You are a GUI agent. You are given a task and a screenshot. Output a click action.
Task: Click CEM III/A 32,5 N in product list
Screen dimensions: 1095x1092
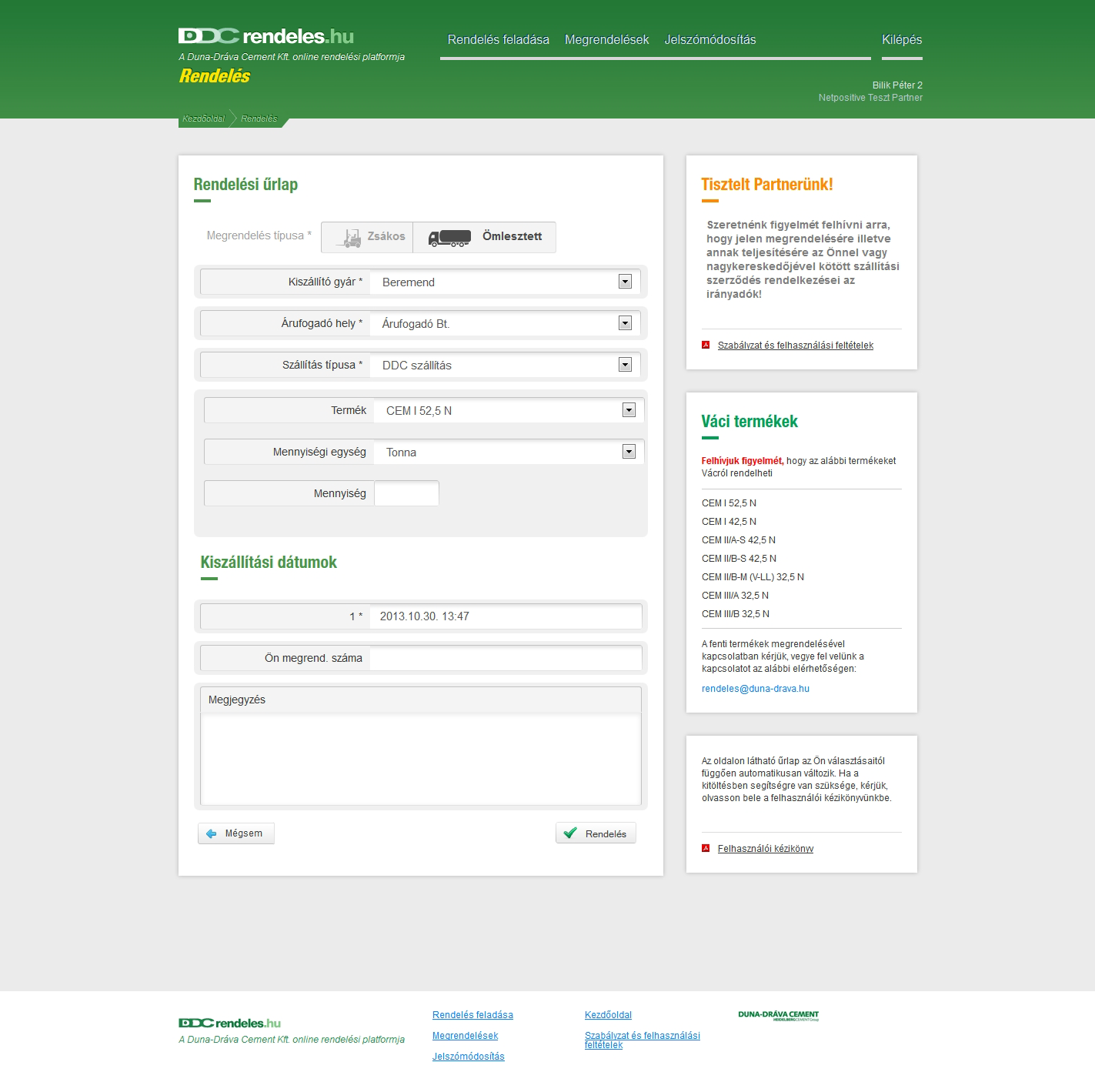pos(735,596)
